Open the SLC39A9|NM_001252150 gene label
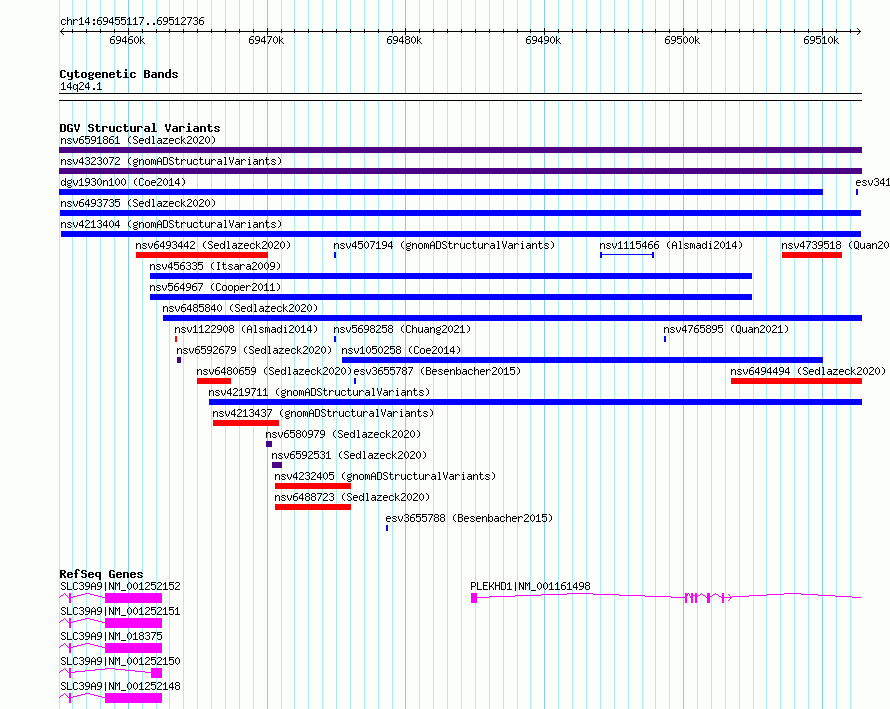Screen dimensions: 890x709 (120, 661)
